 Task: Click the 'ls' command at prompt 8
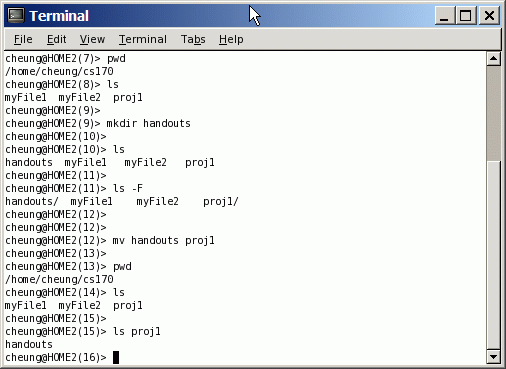click(113, 84)
